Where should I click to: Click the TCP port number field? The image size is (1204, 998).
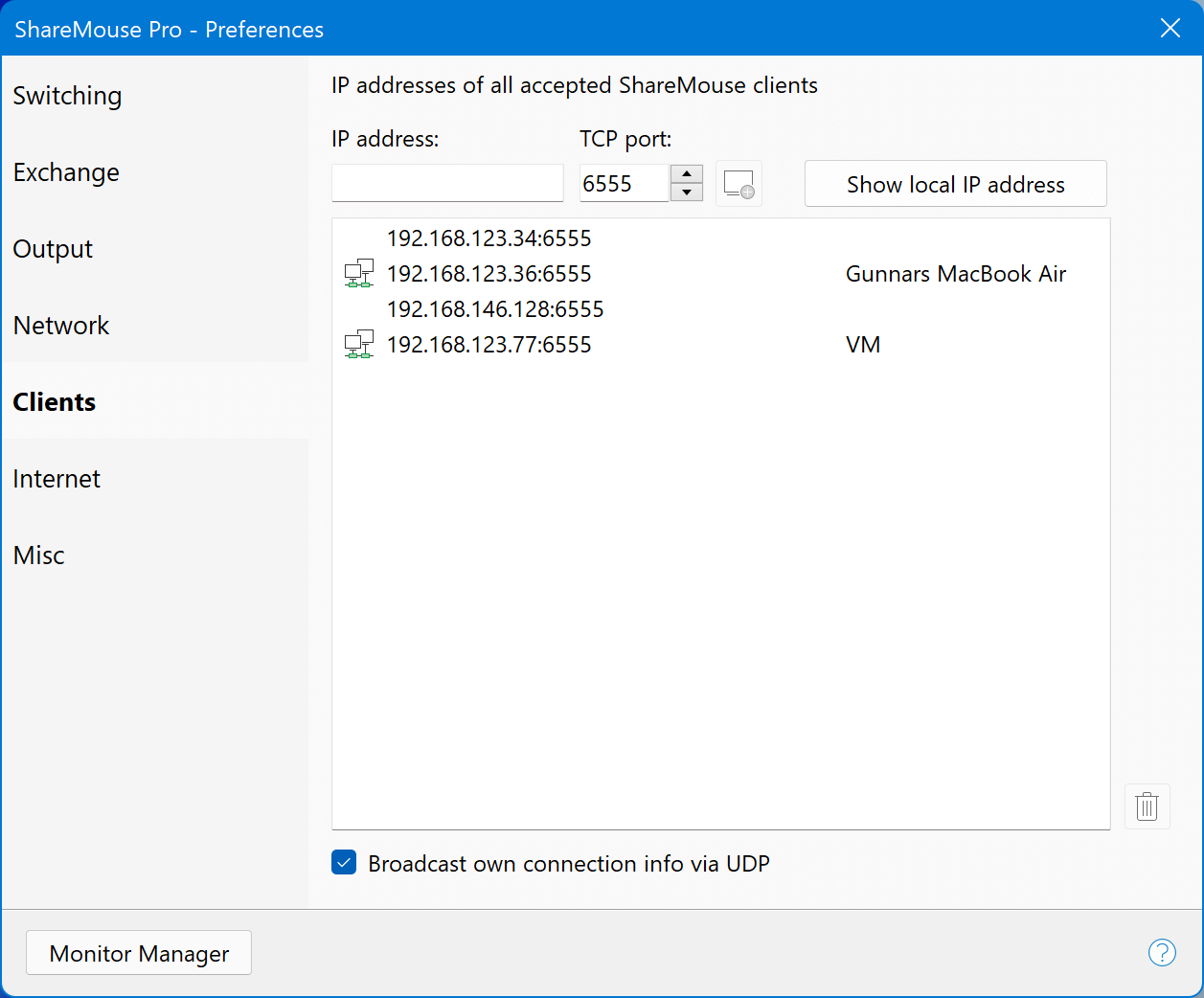tap(624, 183)
